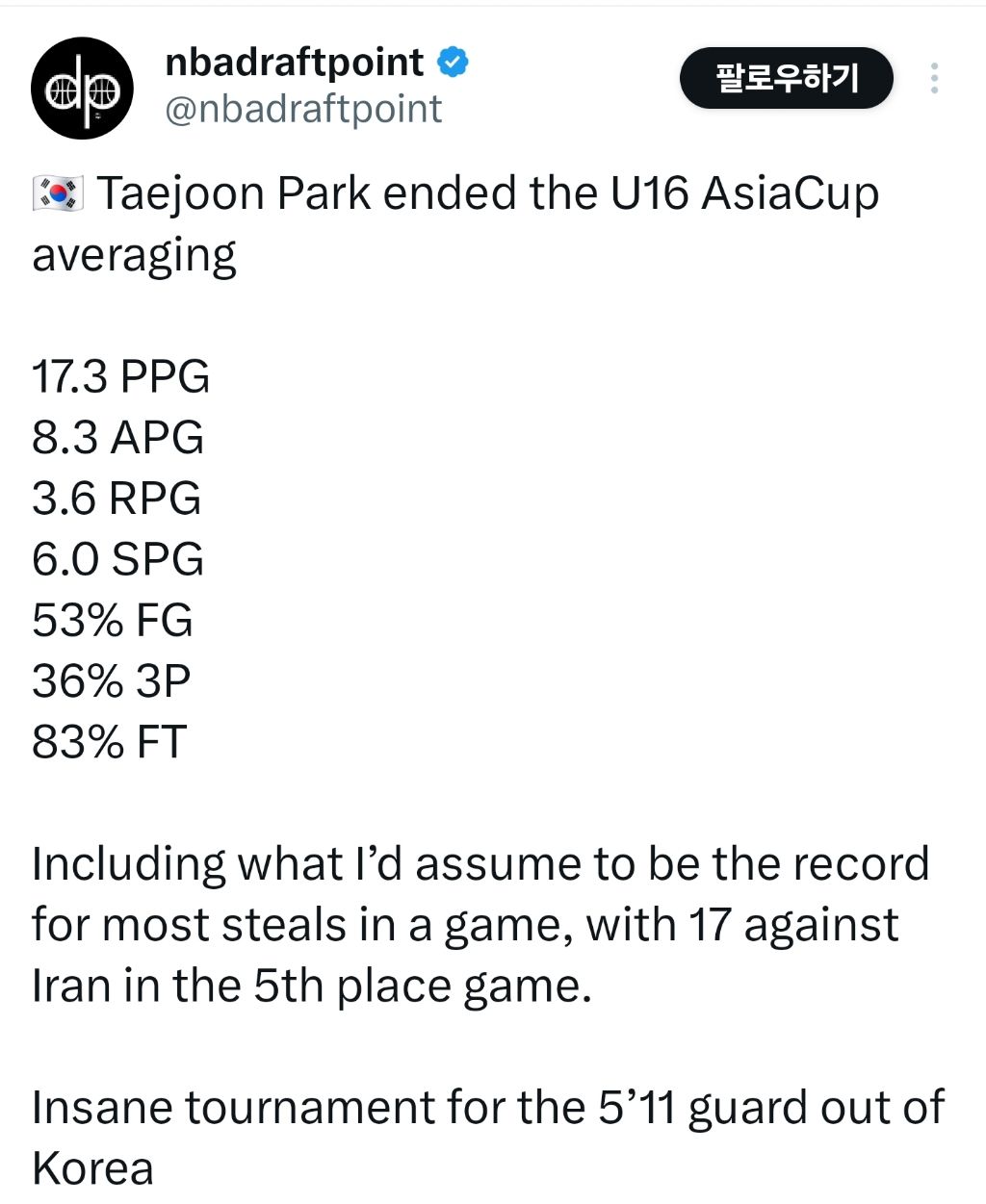
Task: Click the 83% FT stat line
Action: click(x=109, y=742)
